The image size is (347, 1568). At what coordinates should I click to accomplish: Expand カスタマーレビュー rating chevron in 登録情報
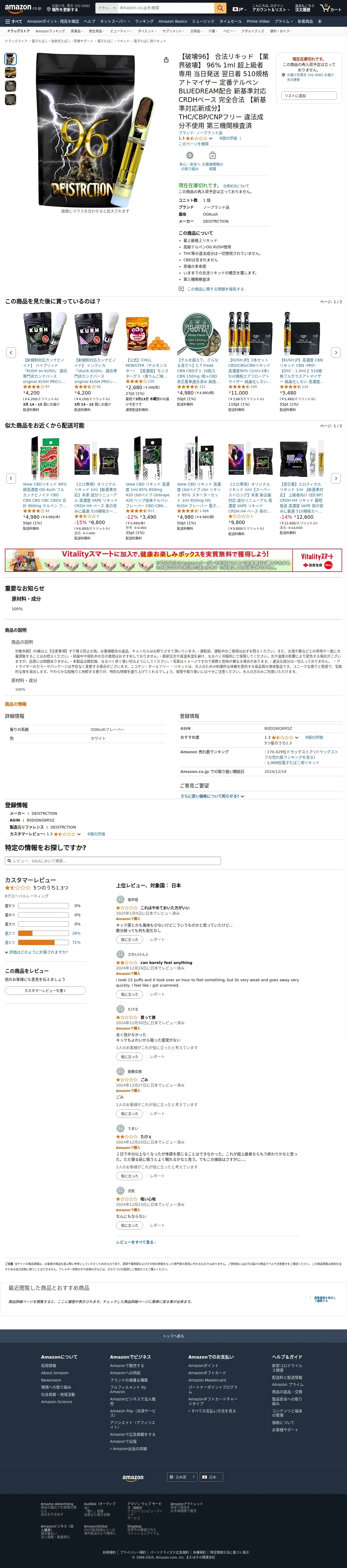tap(79, 834)
